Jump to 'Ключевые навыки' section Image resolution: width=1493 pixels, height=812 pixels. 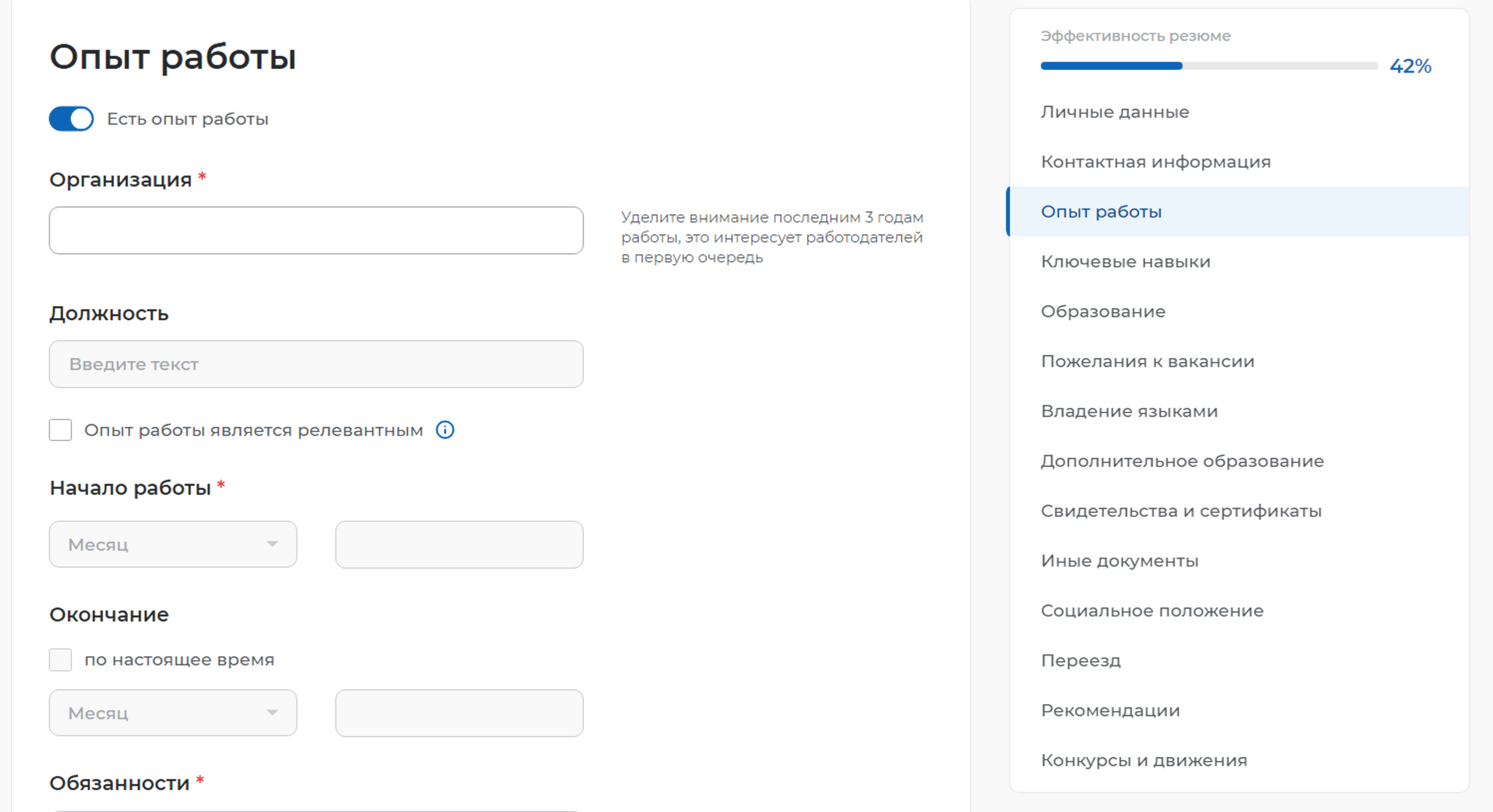click(x=1126, y=261)
